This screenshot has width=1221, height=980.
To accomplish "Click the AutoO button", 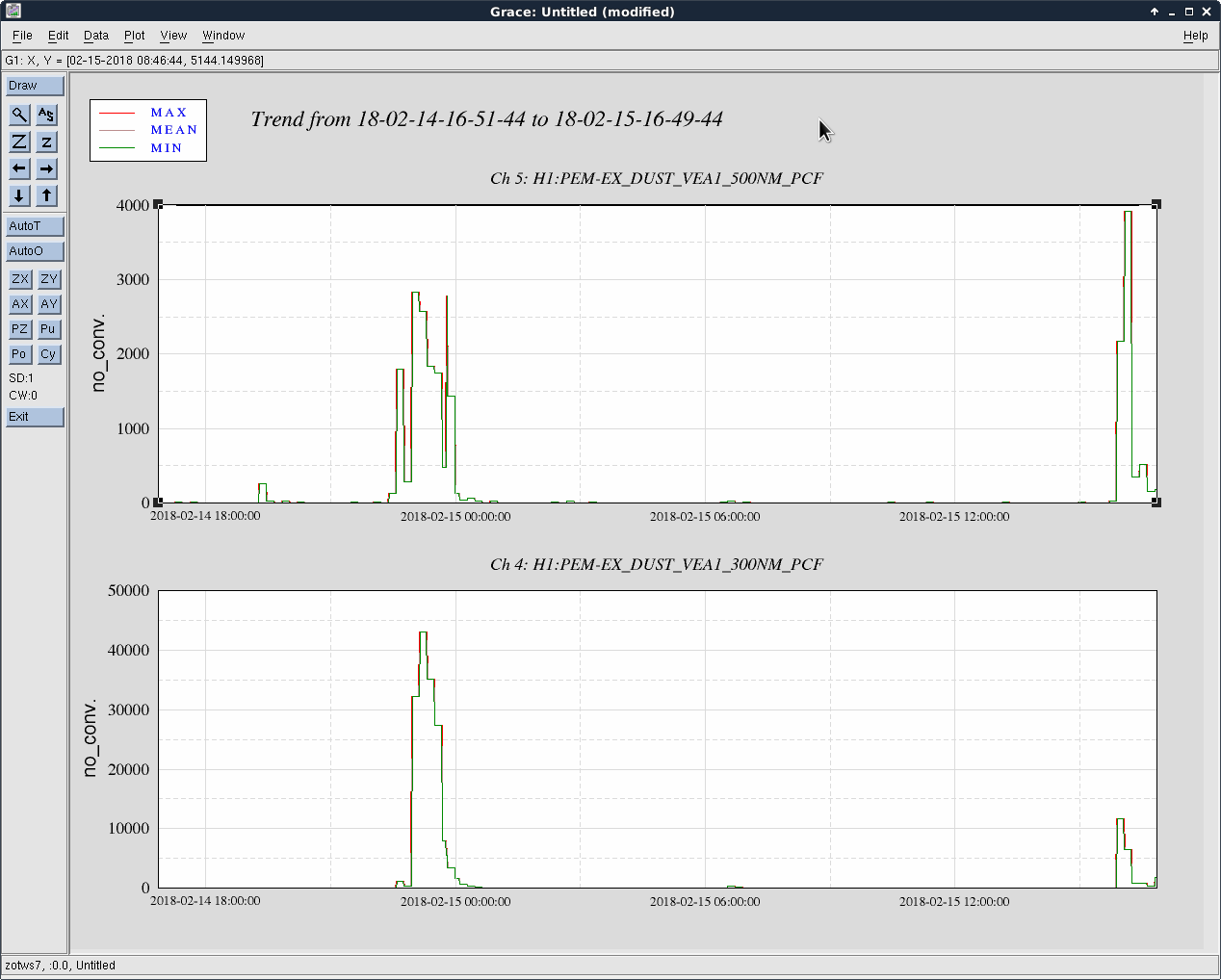I will [x=35, y=251].
